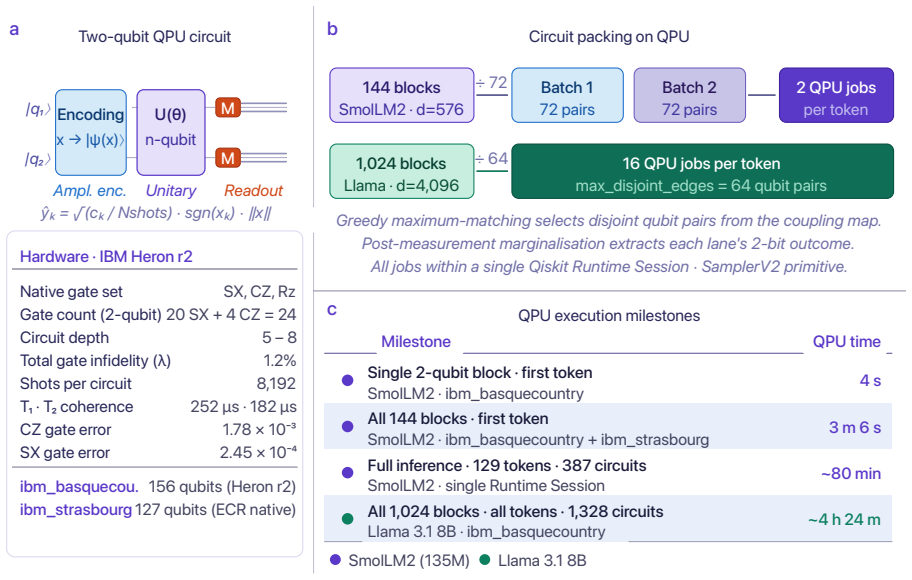Select the 144 blocks SmolLM2 box
Screen dimensions: 912x580
[x=402, y=95]
